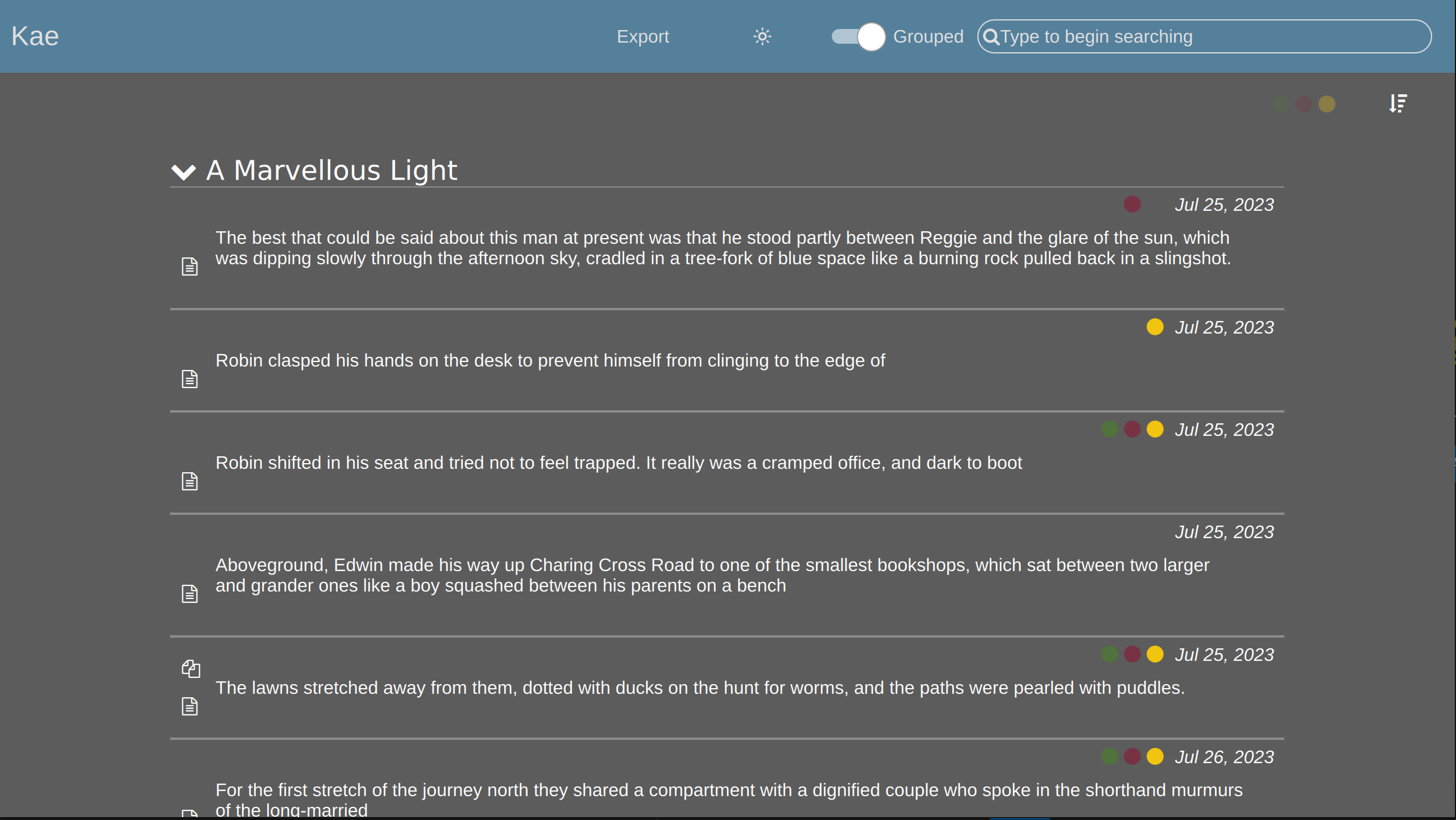Click note icon next to 'Robin shifted in his seat'
Screen dimensions: 1456x820
pyautogui.click(x=189, y=481)
